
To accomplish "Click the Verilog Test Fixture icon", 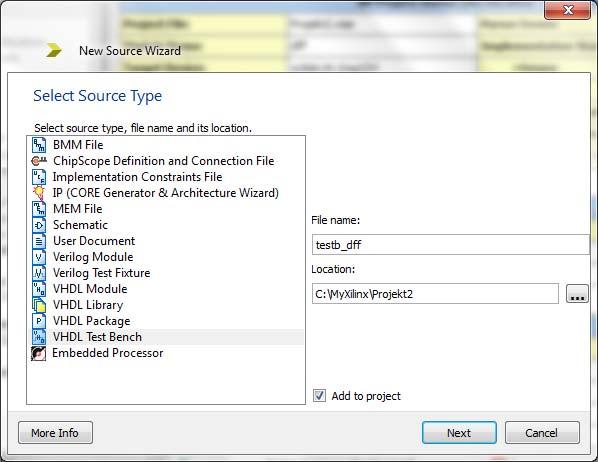I will pyautogui.click(x=39, y=273).
